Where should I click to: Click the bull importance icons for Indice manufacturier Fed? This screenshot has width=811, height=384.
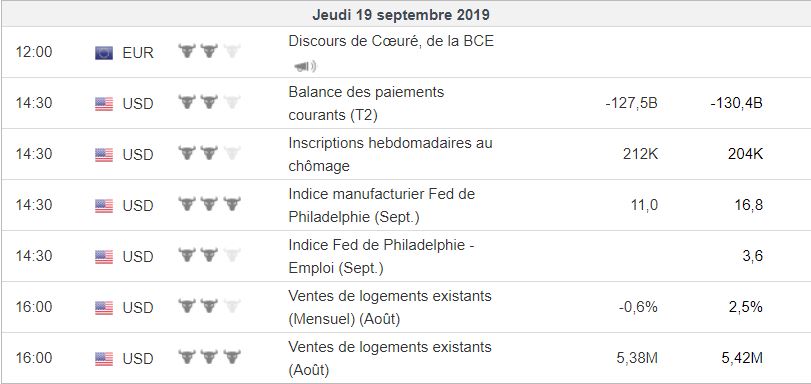coord(209,204)
